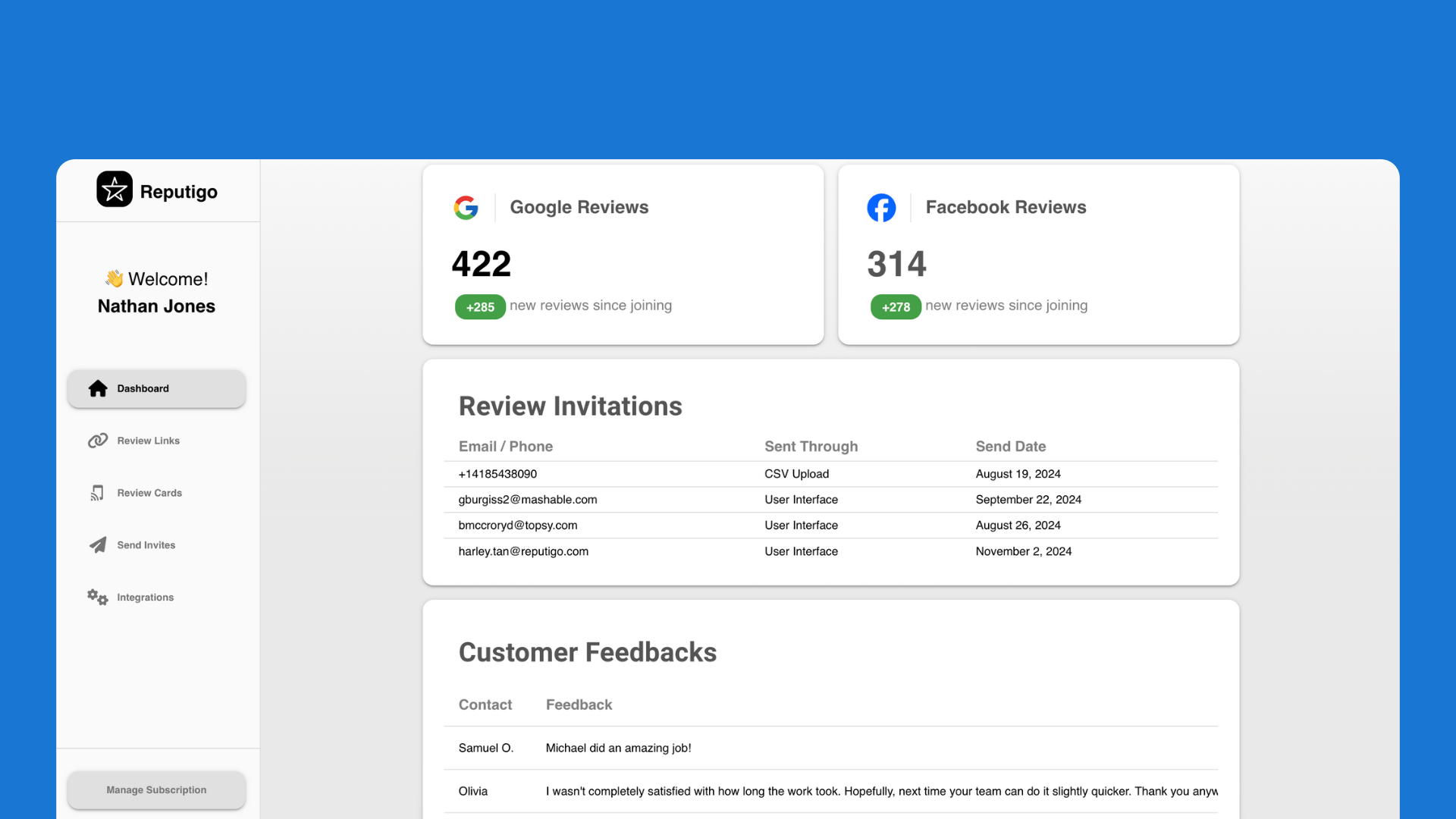Click the Reputigo brand name
The image size is (1456, 819).
(179, 192)
